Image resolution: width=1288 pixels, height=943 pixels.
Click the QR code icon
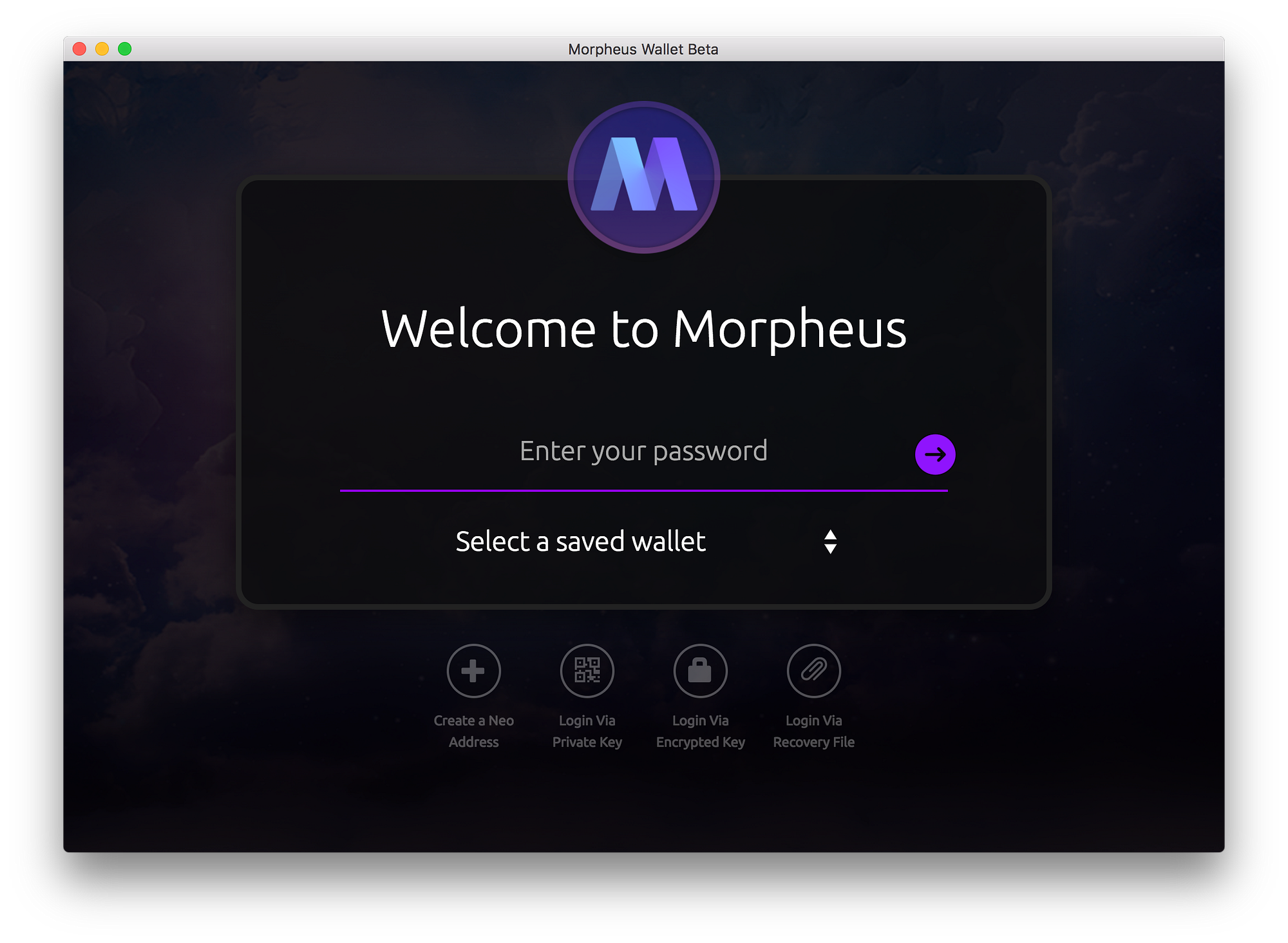coord(587,671)
